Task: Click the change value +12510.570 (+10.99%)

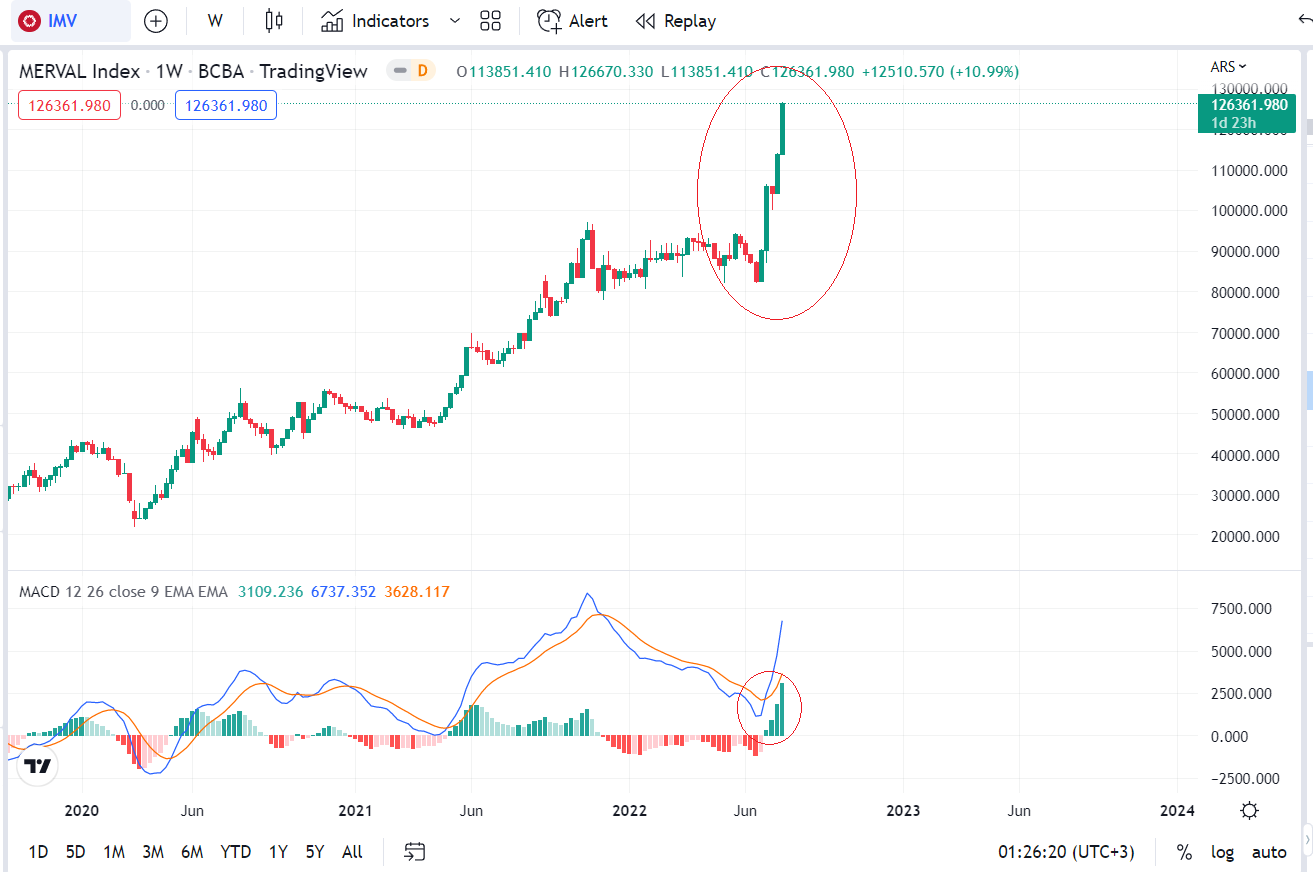Action: point(940,72)
